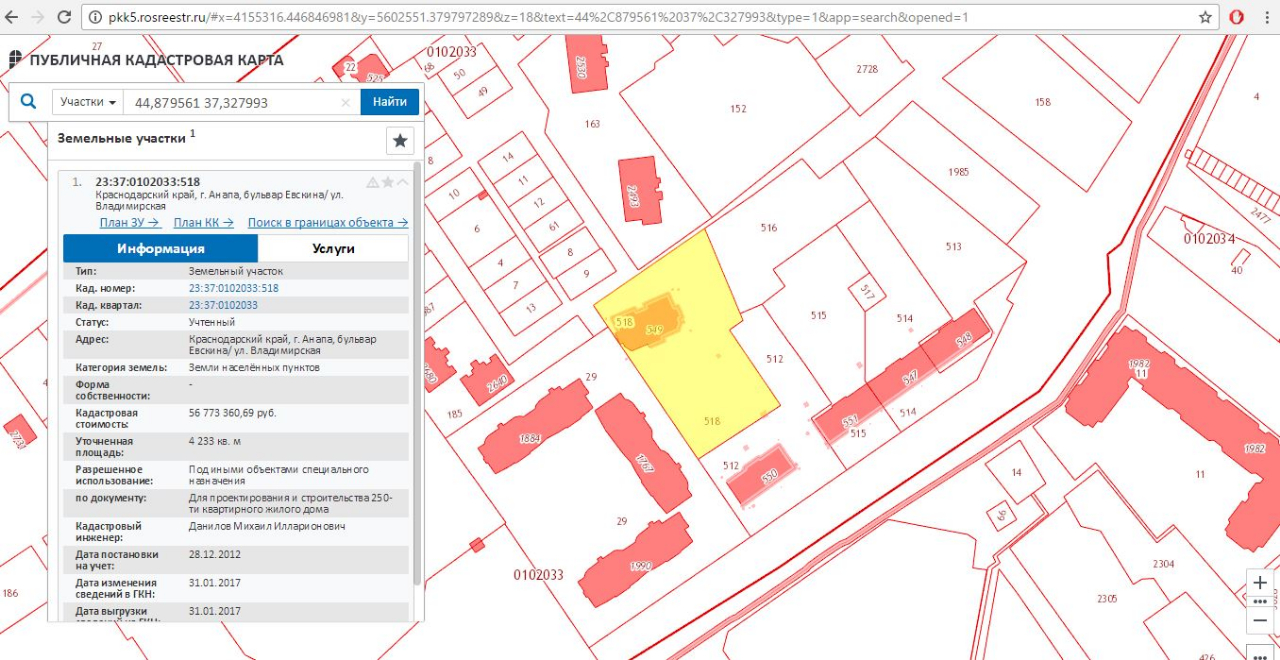Open favorites with the star button

click(400, 141)
